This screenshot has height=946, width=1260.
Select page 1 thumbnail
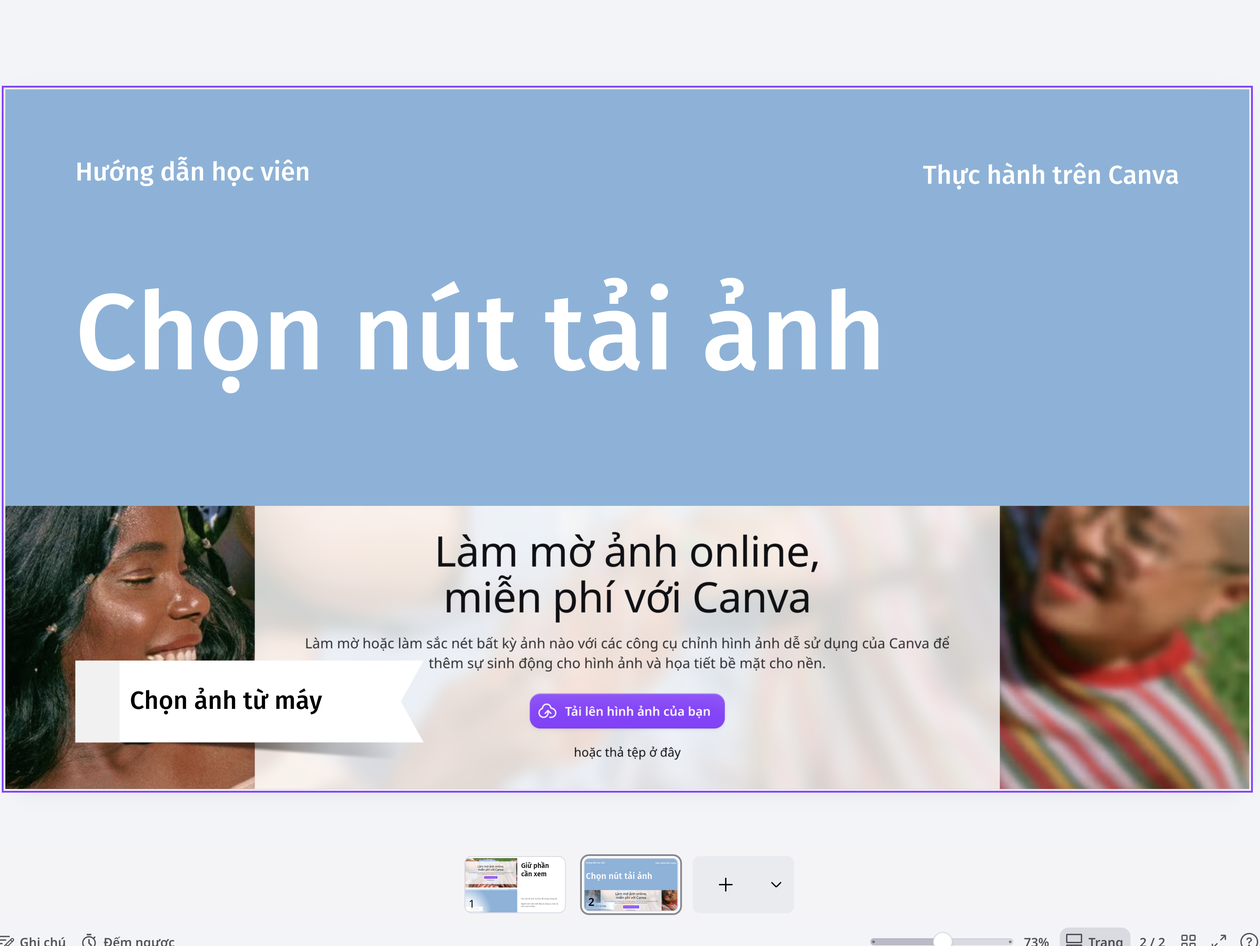tap(515, 884)
